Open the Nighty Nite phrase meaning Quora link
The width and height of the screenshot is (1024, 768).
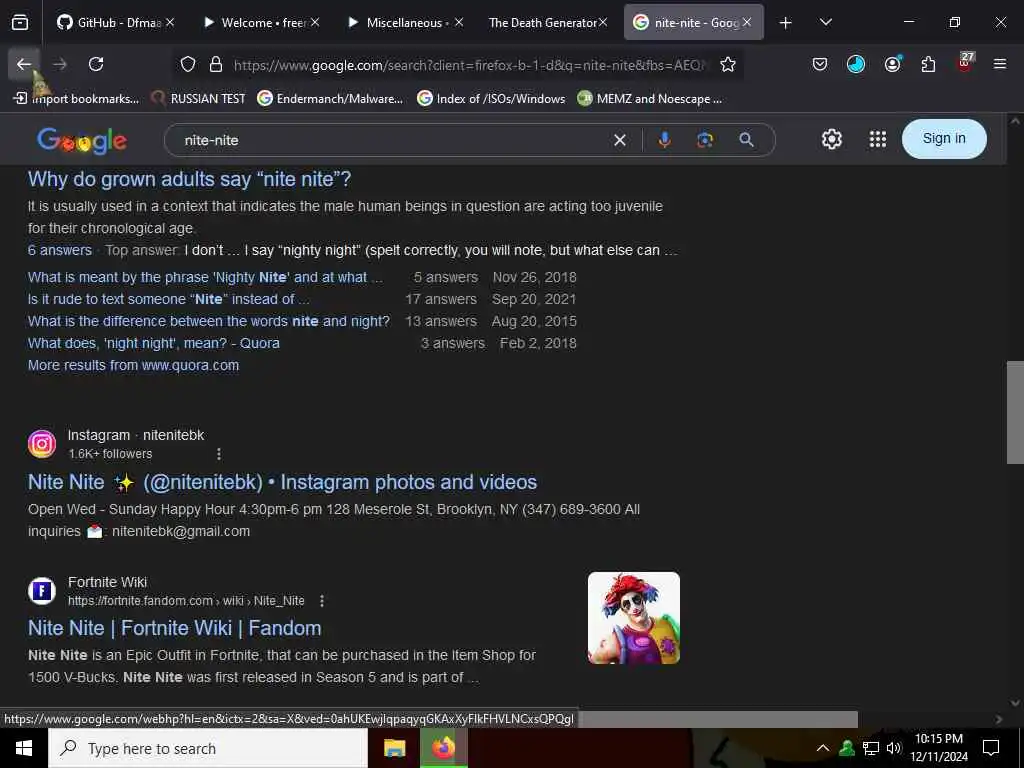pyautogui.click(x=205, y=277)
